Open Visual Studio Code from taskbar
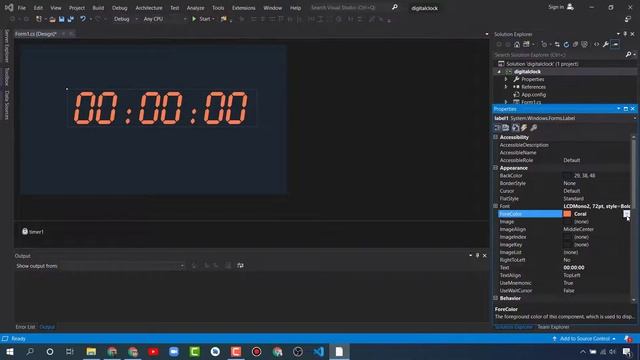 (318, 352)
